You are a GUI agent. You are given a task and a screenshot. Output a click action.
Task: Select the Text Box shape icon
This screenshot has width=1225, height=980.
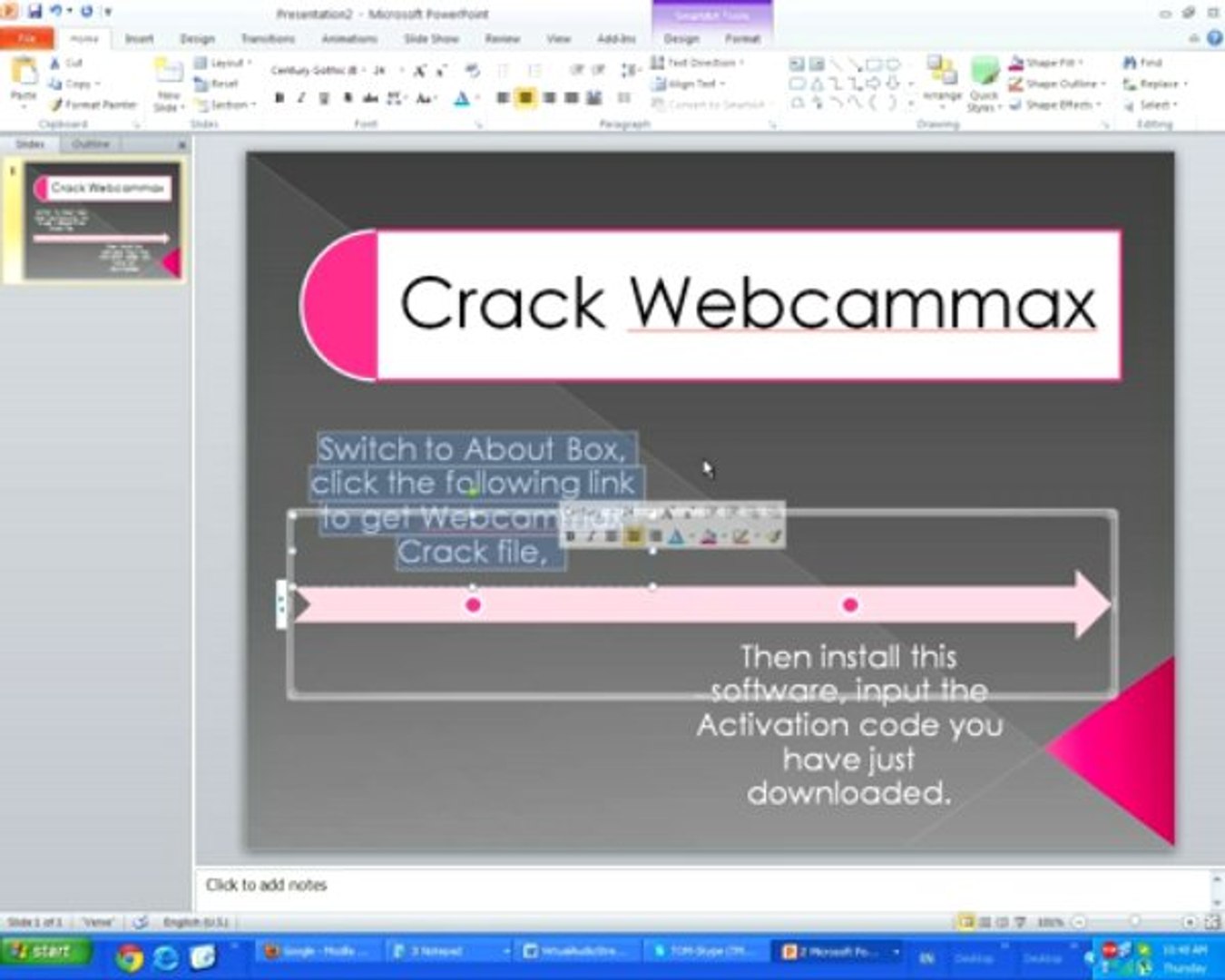[x=797, y=64]
